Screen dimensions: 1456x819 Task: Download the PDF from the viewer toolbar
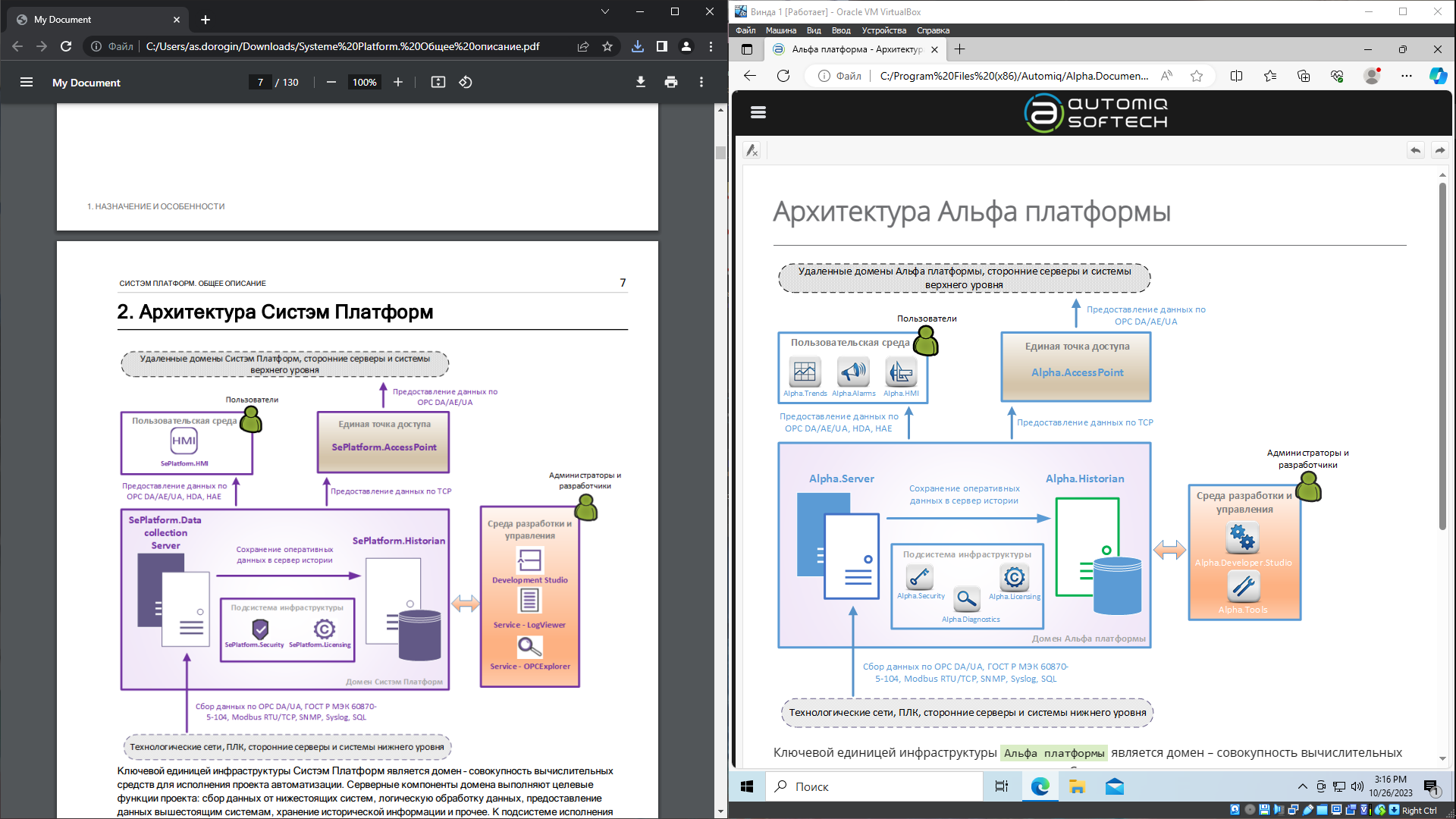pos(641,82)
